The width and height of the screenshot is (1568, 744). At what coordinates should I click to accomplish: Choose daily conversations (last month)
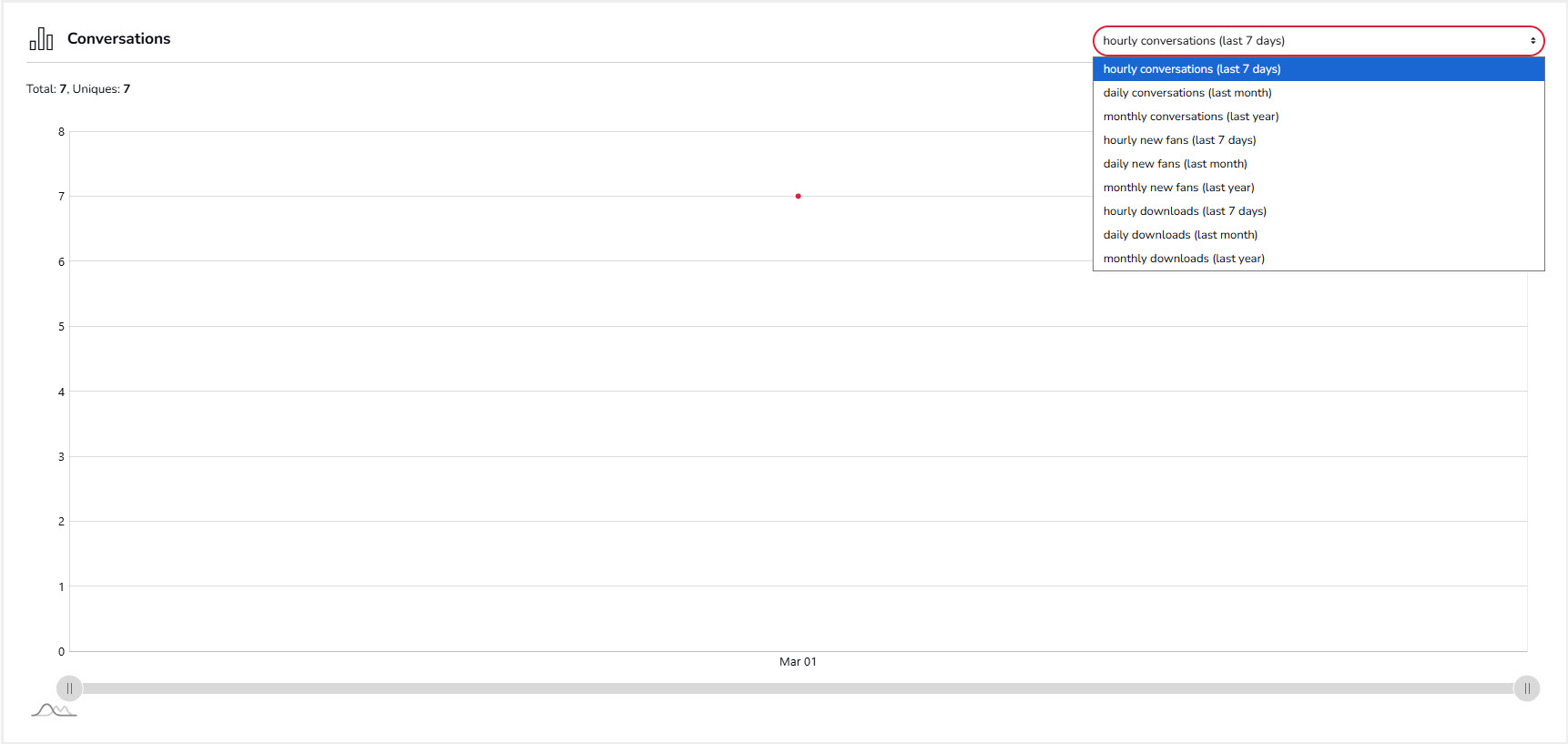(x=1187, y=93)
